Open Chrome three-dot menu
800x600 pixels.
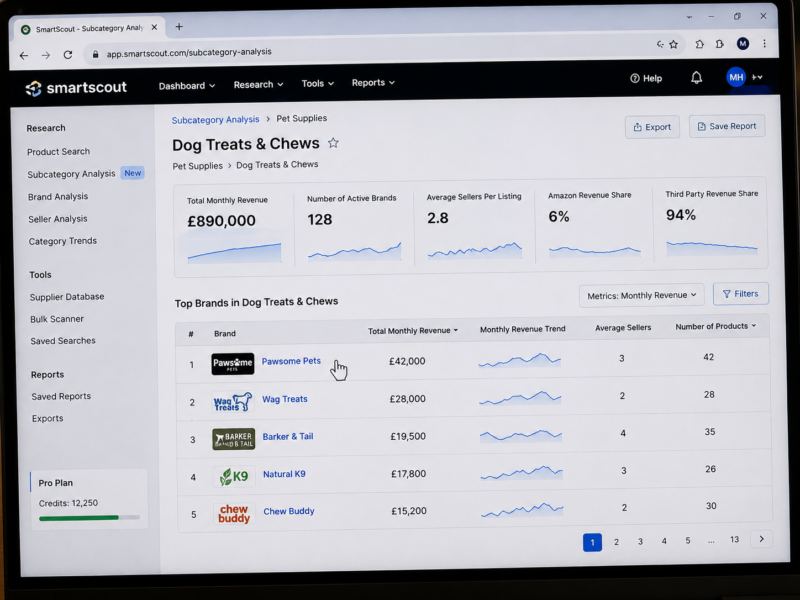coord(764,43)
